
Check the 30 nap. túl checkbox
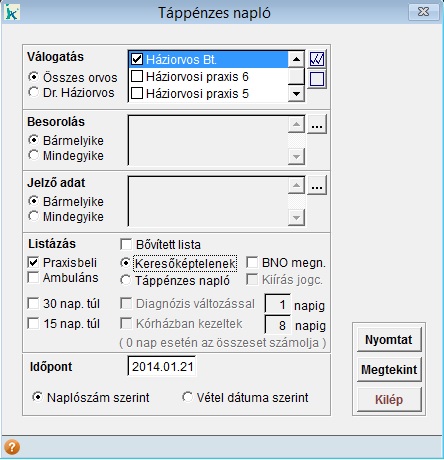[x=33, y=303]
